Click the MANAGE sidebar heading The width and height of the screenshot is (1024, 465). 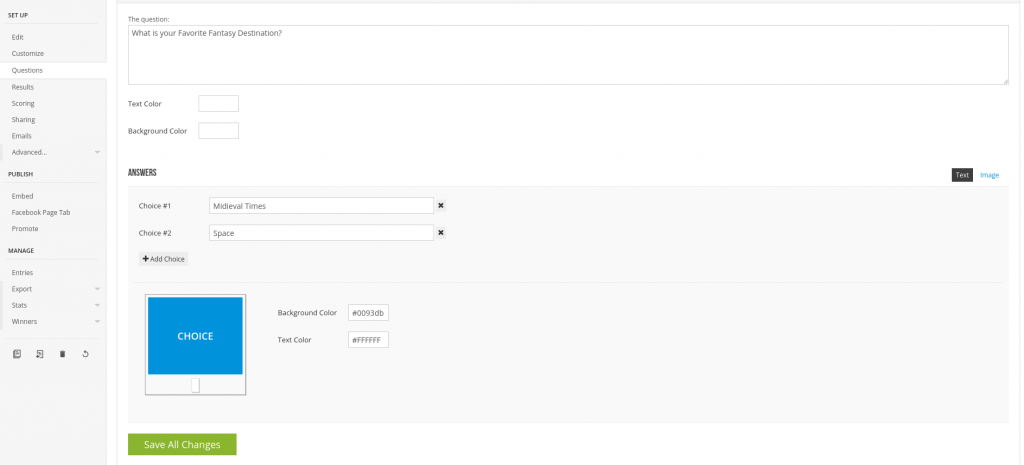21,251
